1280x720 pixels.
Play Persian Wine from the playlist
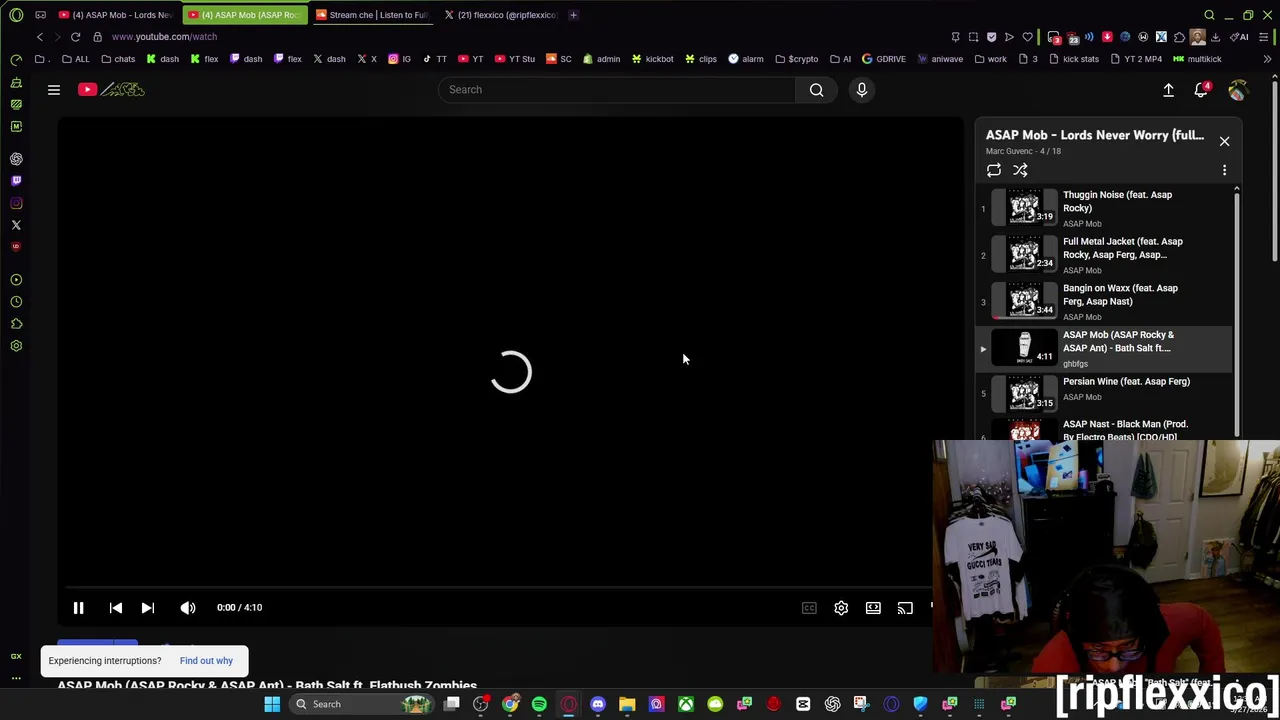(x=1104, y=394)
